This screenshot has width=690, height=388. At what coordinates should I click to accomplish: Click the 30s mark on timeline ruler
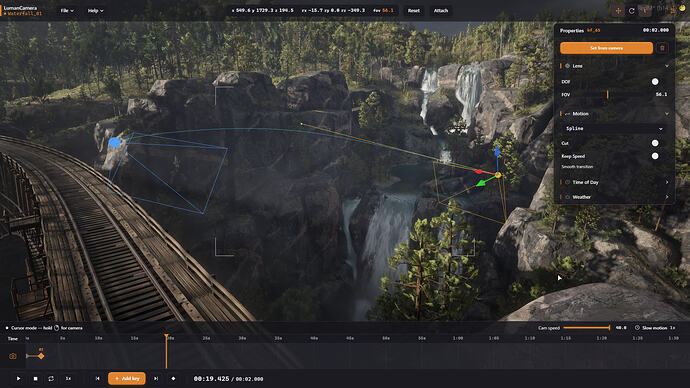point(242,338)
